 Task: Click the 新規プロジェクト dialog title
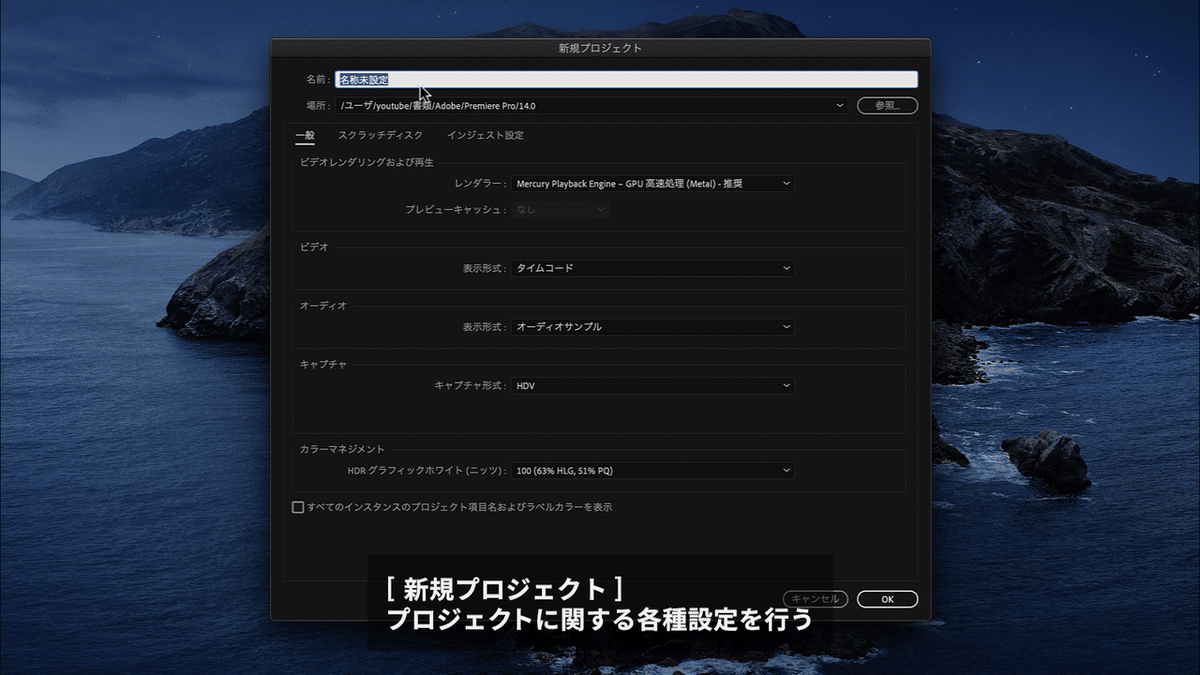click(600, 47)
